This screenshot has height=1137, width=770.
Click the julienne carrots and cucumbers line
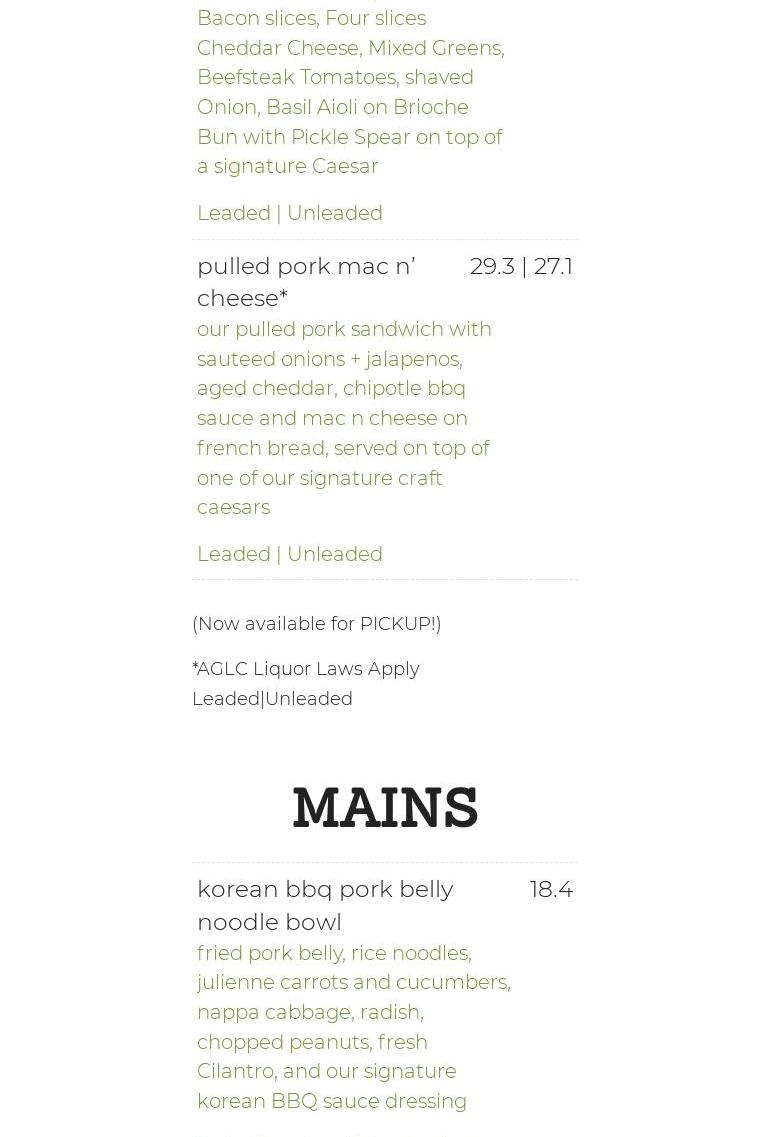354,983
